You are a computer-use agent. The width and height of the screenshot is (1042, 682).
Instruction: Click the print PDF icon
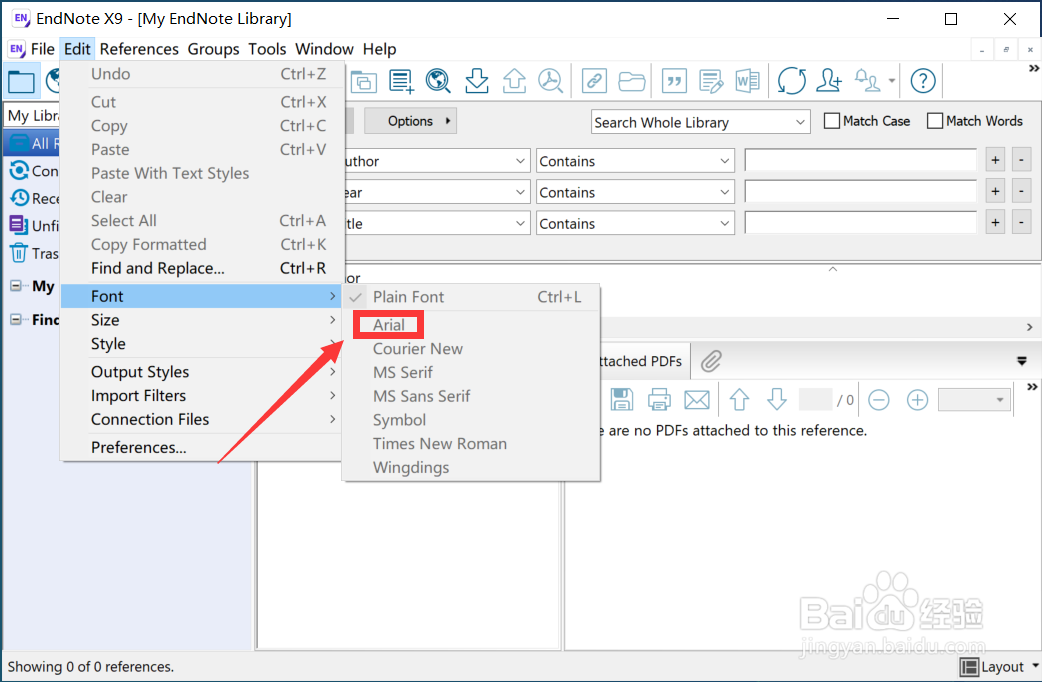pyautogui.click(x=659, y=399)
